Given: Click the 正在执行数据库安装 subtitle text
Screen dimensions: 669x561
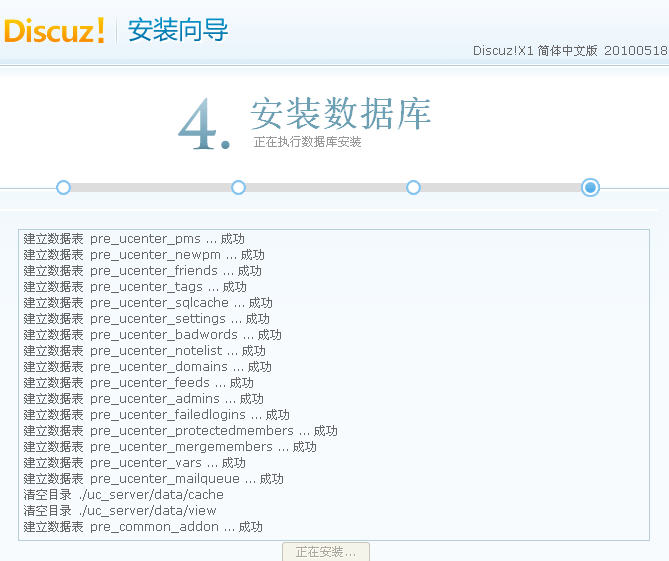Looking at the screenshot, I should click(x=307, y=142).
